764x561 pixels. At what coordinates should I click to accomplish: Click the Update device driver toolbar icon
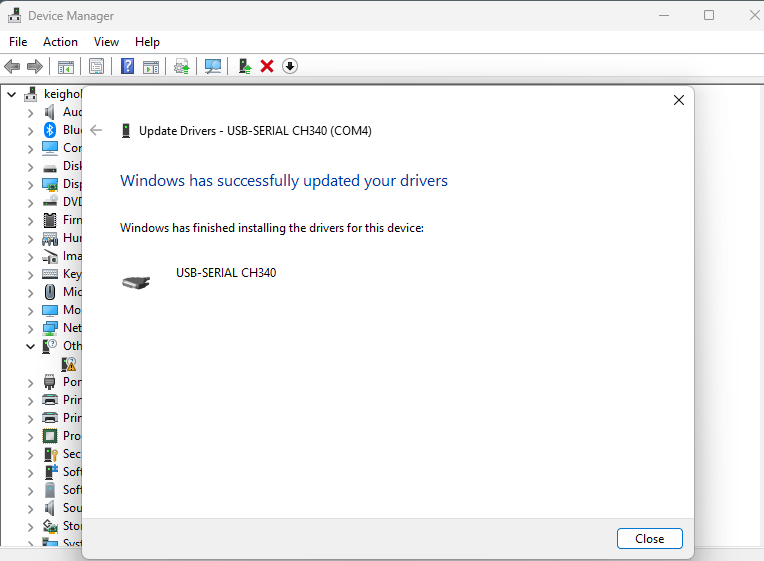(181, 66)
